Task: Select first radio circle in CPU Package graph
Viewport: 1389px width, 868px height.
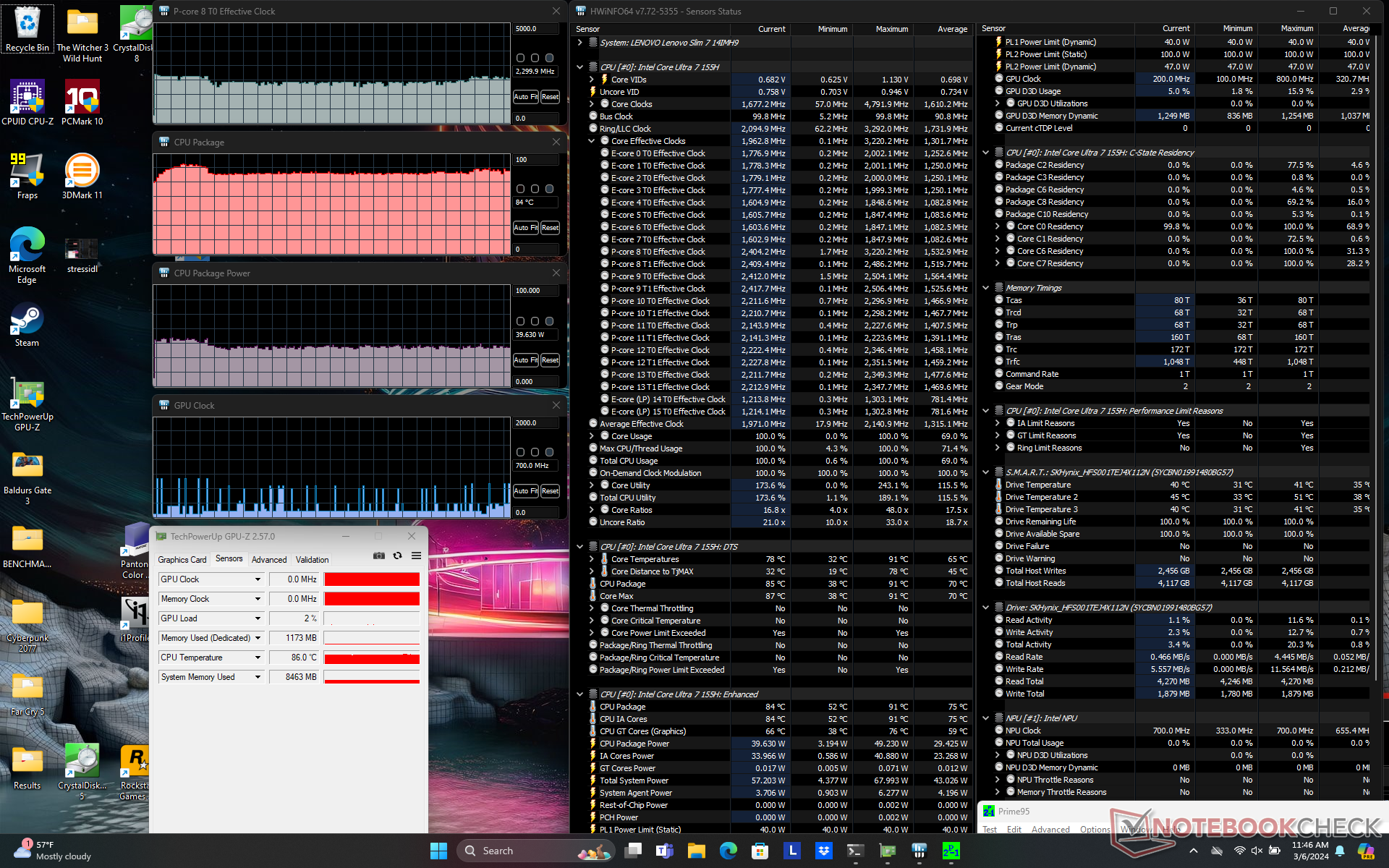Action: point(520,189)
